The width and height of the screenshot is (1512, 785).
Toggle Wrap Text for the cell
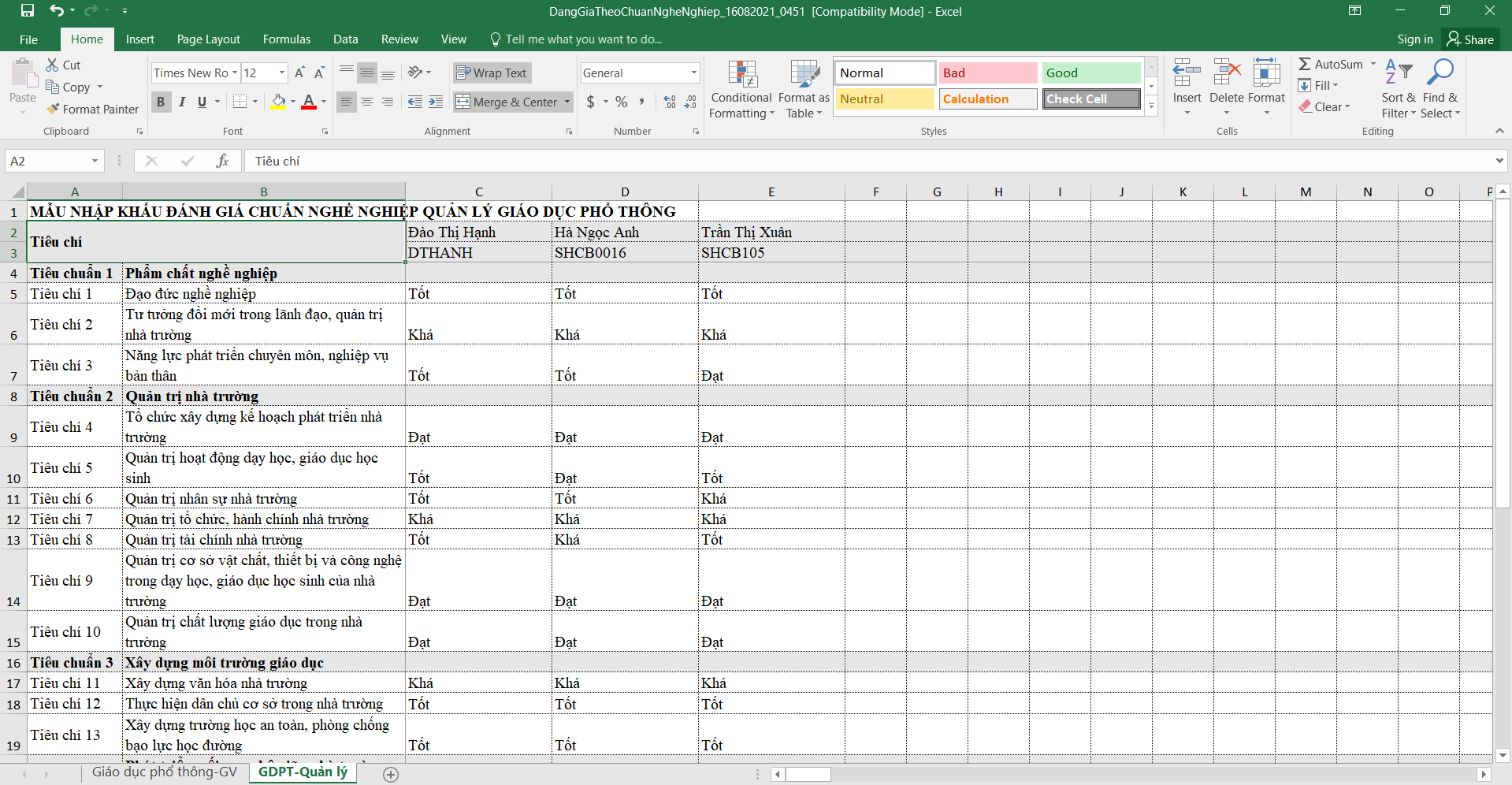(x=492, y=73)
